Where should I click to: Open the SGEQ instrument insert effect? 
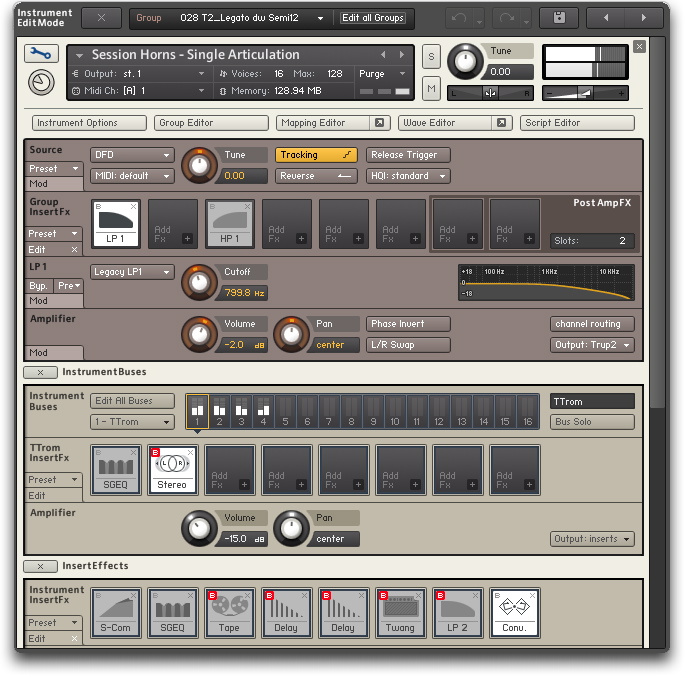point(173,613)
